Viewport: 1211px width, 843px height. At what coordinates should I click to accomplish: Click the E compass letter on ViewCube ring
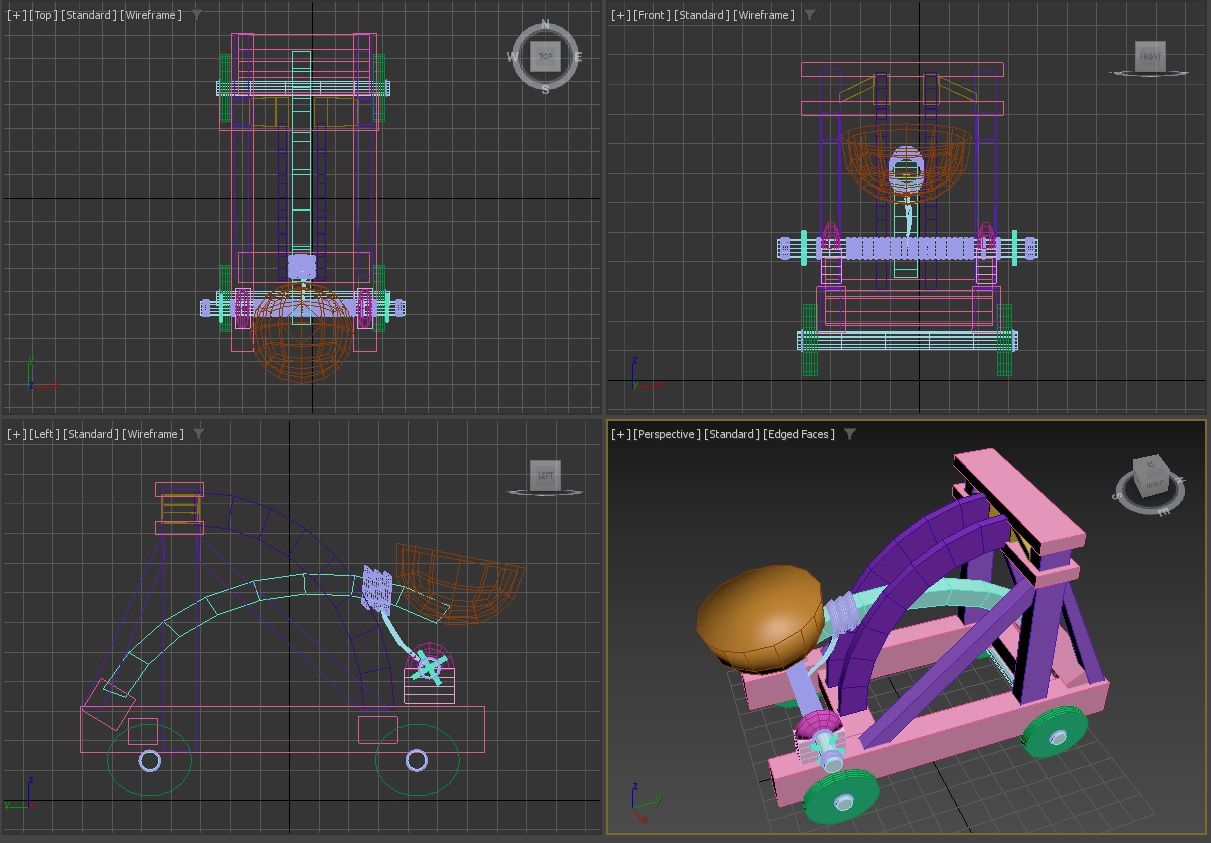click(578, 57)
